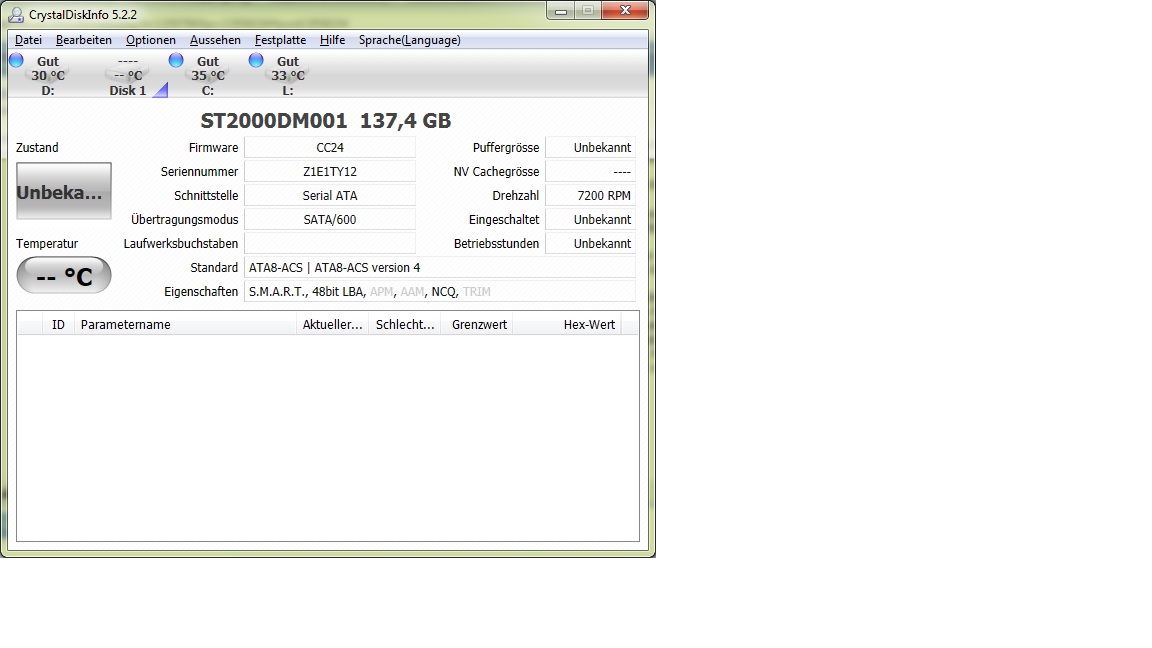Click the Aktueller... column header
Screen dimensions: 1152x648
click(333, 325)
